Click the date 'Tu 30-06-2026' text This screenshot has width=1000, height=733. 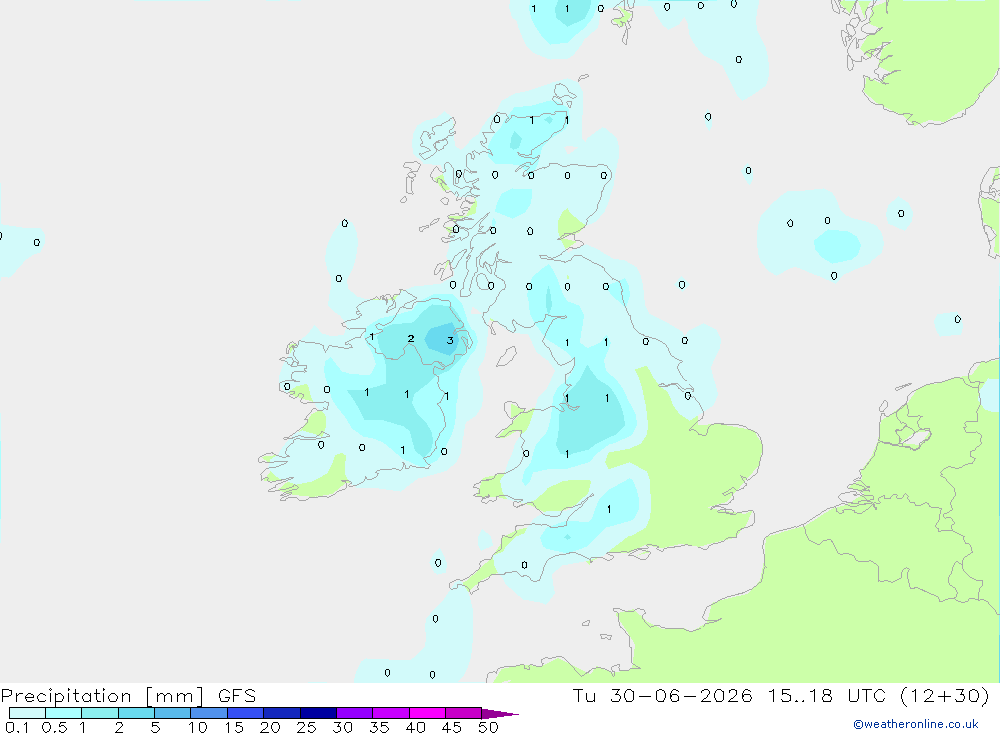tap(662, 695)
